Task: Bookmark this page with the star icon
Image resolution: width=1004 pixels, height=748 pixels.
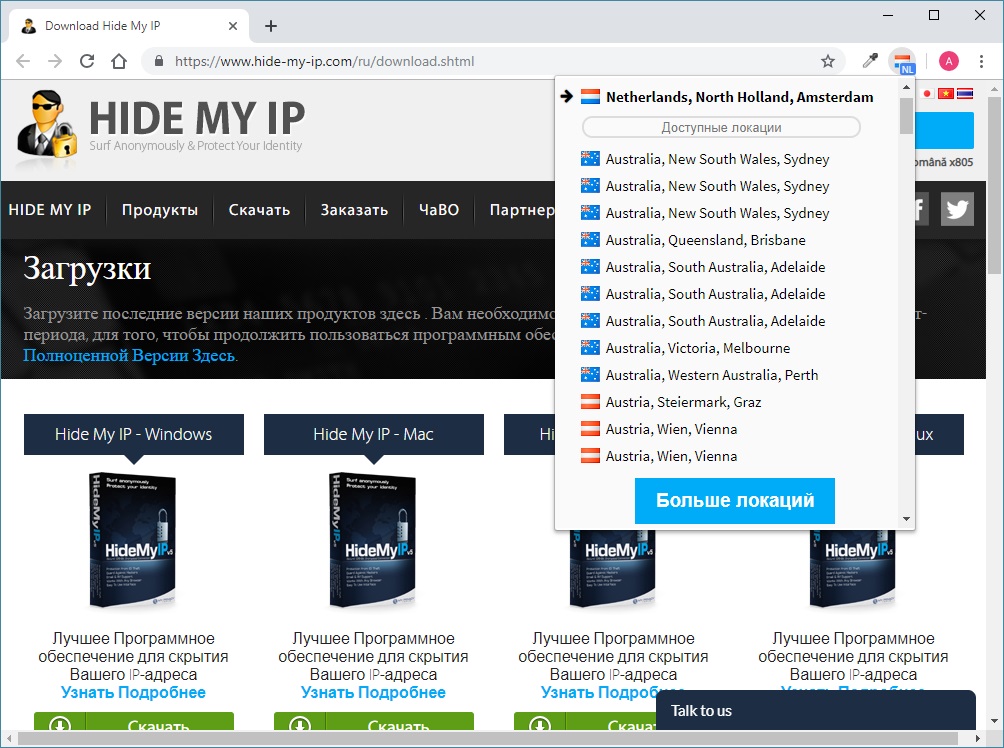Action: click(828, 61)
